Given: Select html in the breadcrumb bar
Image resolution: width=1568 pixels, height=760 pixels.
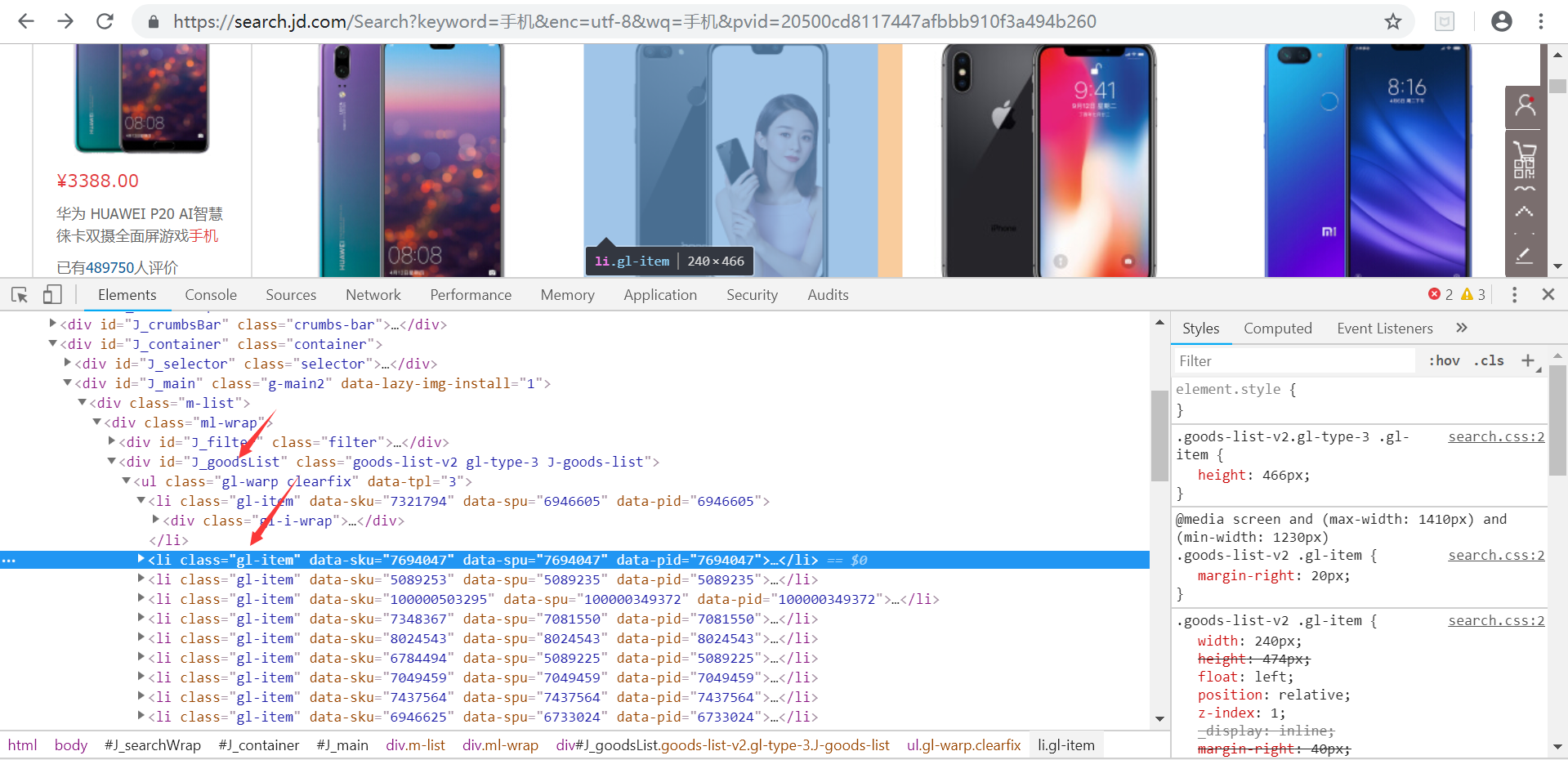Looking at the screenshot, I should 23,745.
